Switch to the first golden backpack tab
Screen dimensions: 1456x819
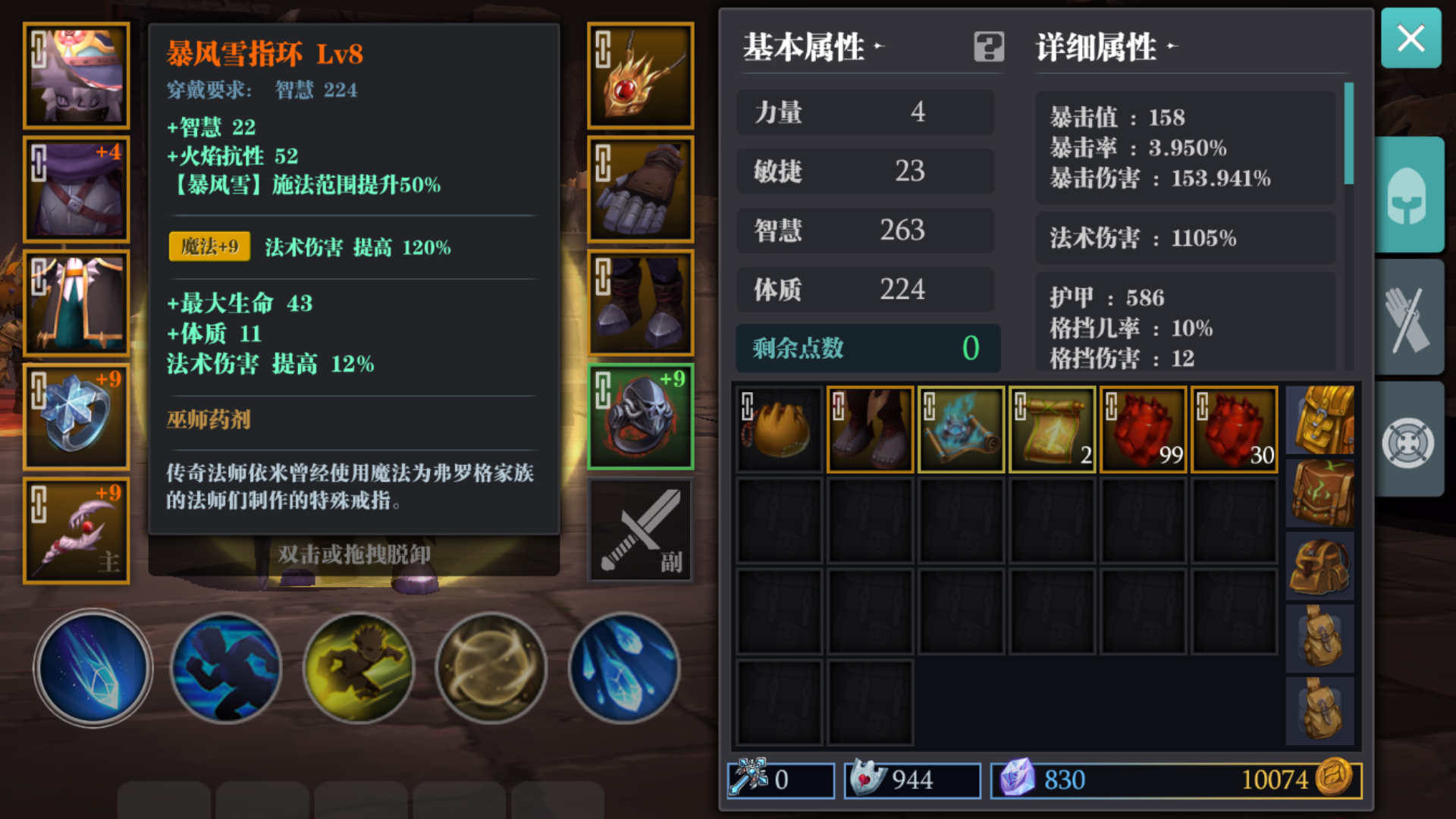point(1320,420)
